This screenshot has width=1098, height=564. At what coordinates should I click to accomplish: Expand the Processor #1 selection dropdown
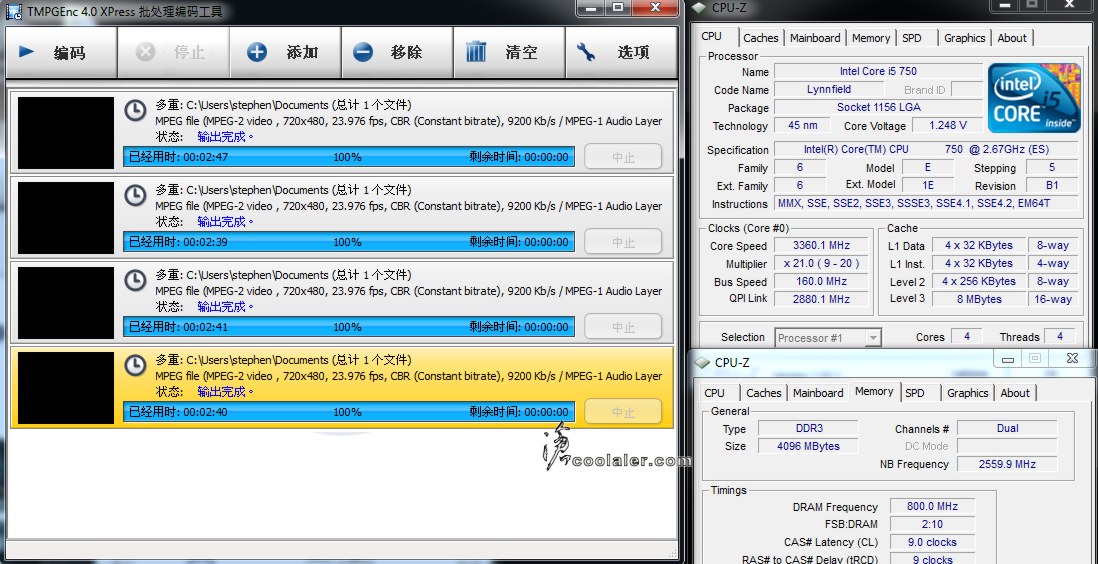(873, 338)
